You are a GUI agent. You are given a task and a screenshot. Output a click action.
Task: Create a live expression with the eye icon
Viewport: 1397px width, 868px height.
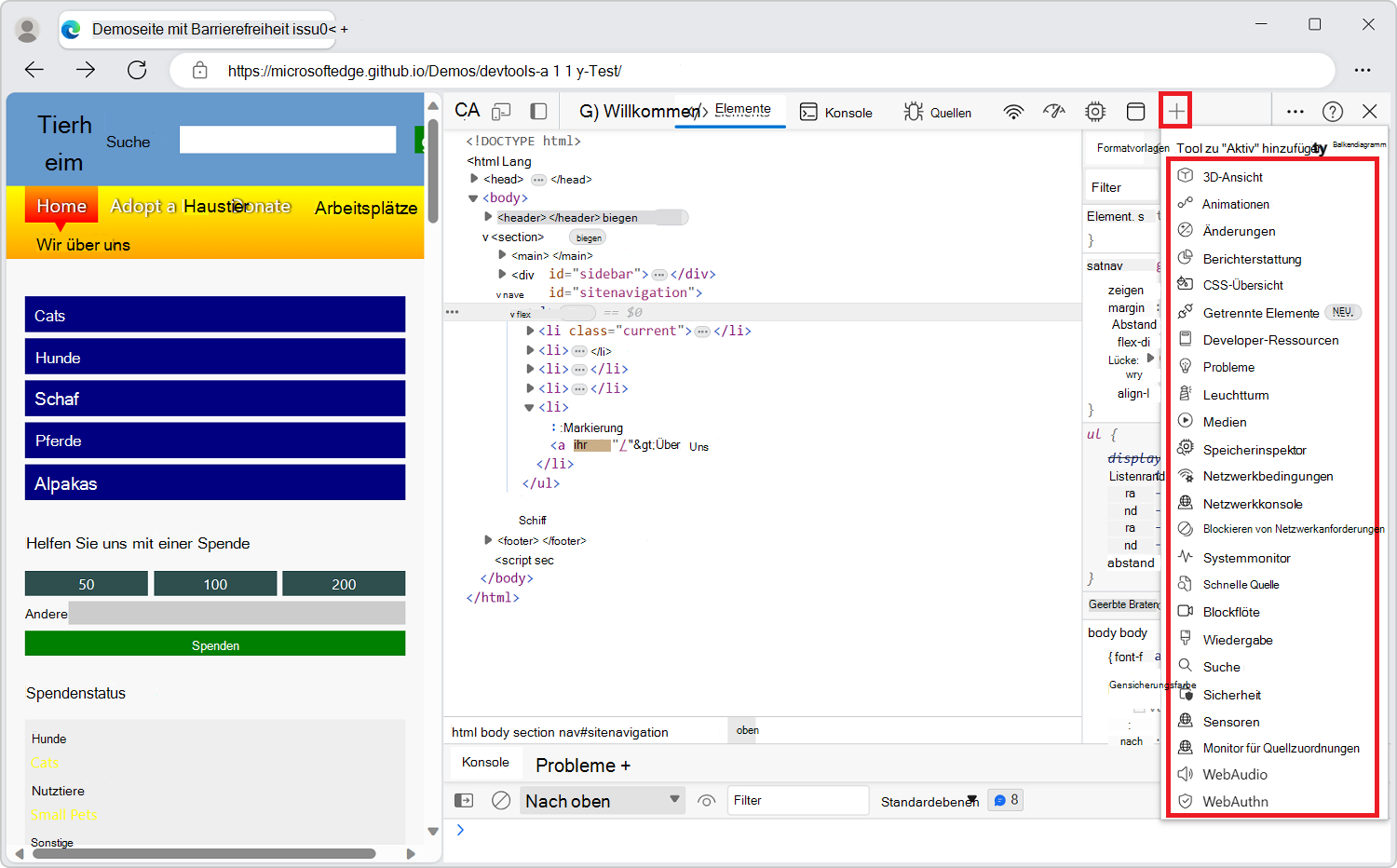pyautogui.click(x=706, y=800)
